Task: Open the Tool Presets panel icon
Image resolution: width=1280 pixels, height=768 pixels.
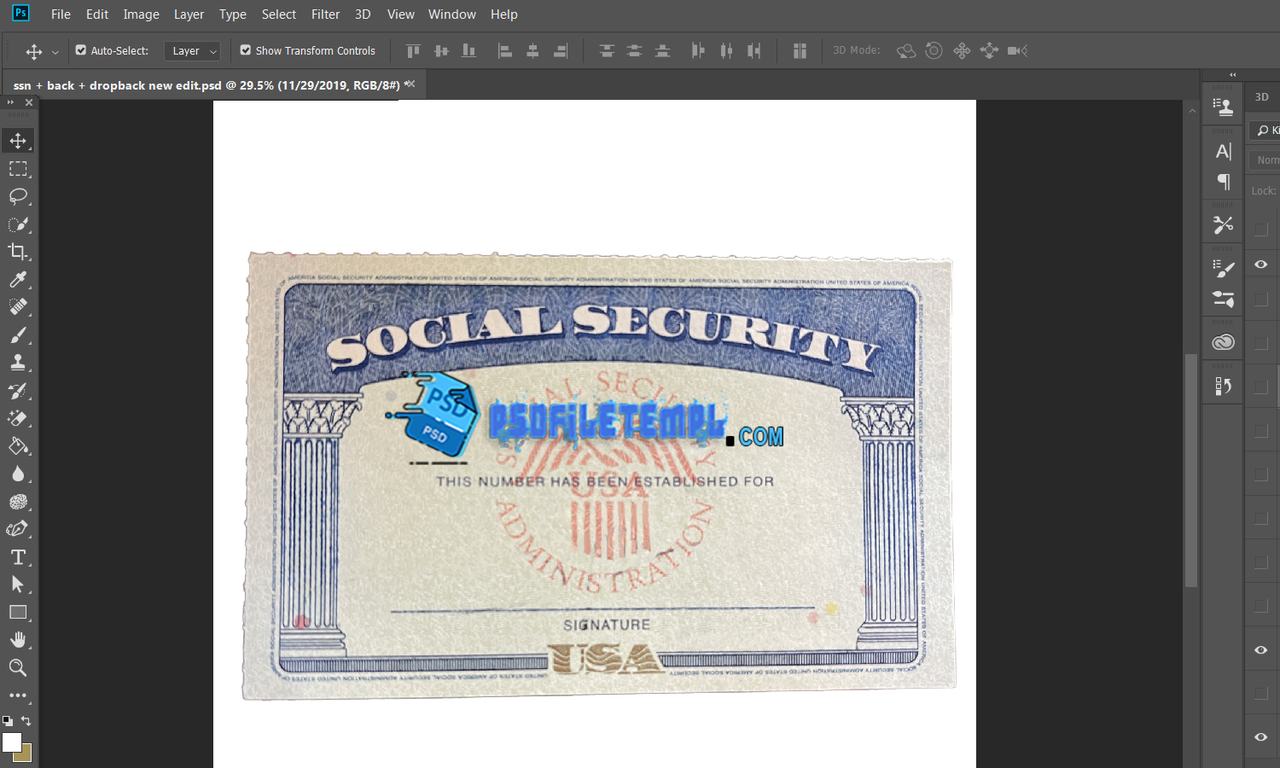Action: click(1223, 225)
